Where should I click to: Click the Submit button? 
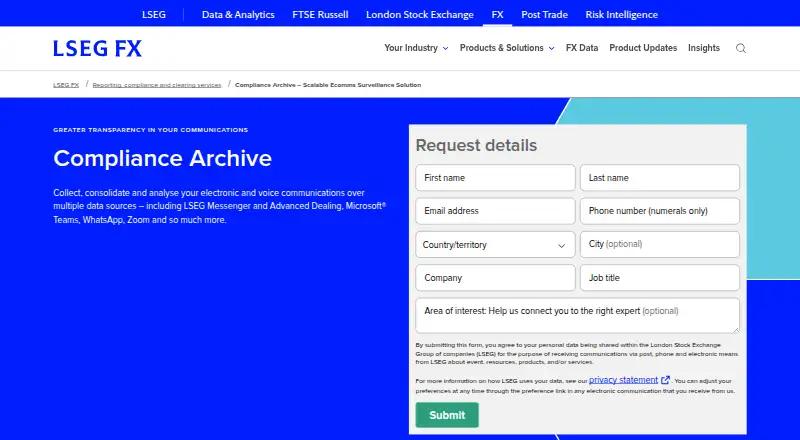[447, 415]
